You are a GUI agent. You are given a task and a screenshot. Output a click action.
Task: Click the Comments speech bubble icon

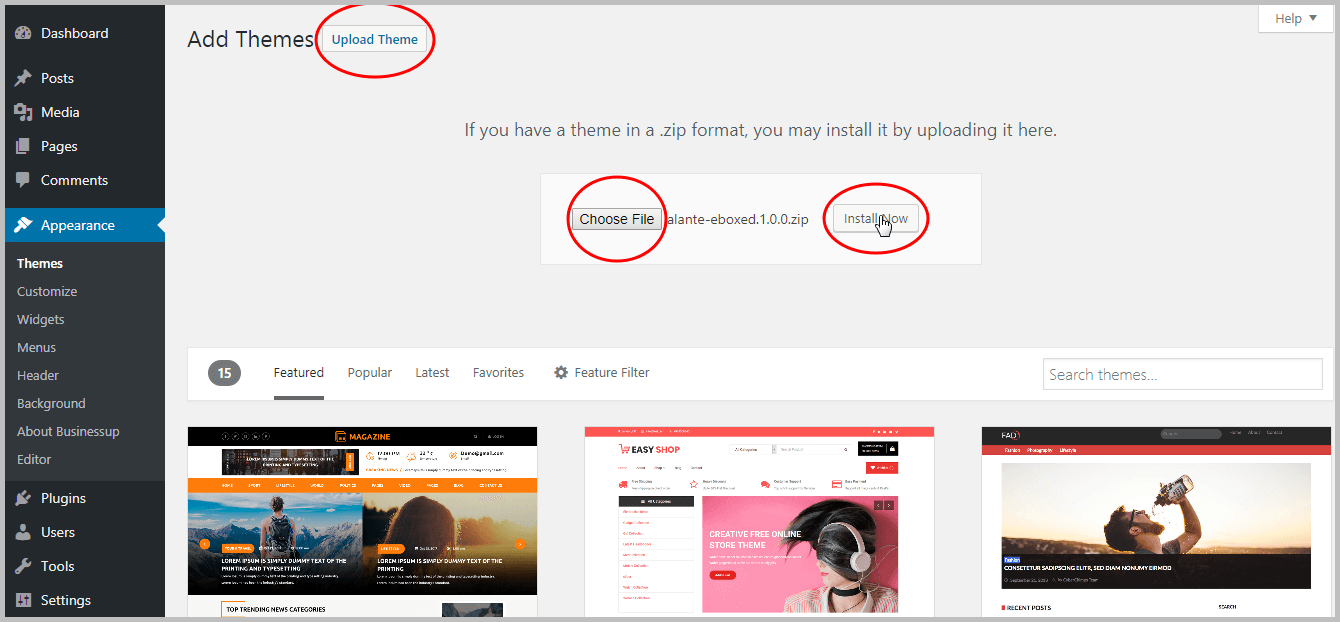pos(23,180)
